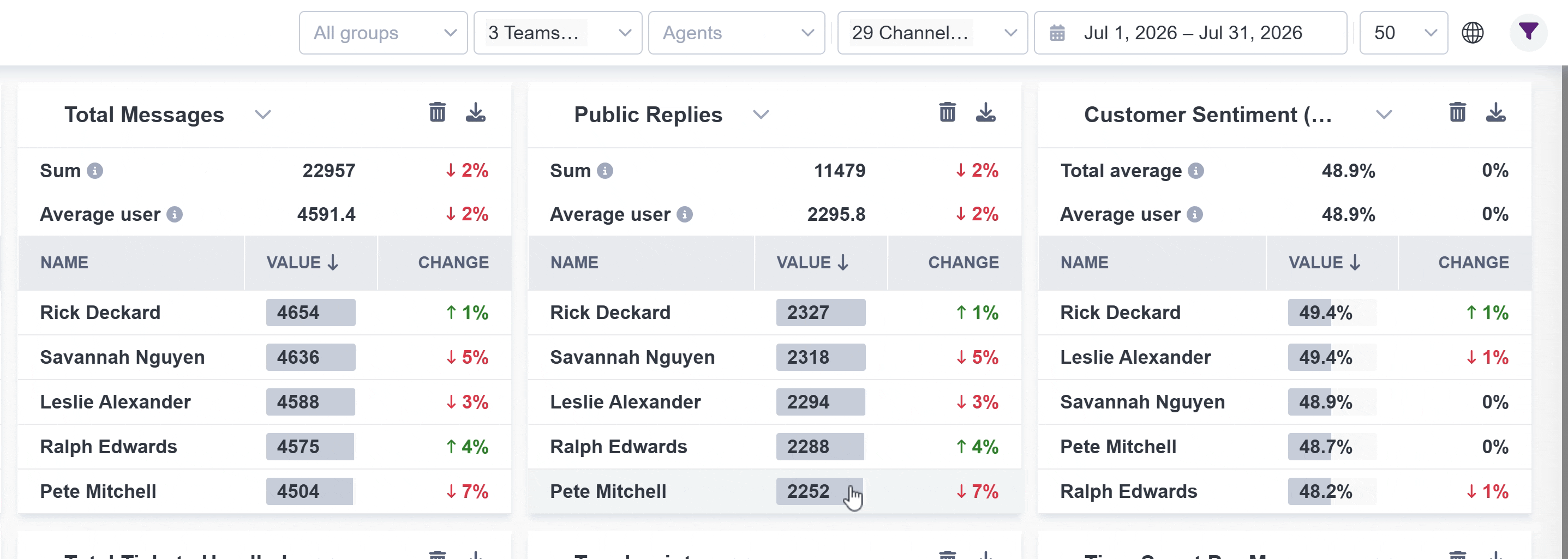Click the 48.7% sentiment value bar
This screenshot has width=1568, height=559.
point(1332,447)
